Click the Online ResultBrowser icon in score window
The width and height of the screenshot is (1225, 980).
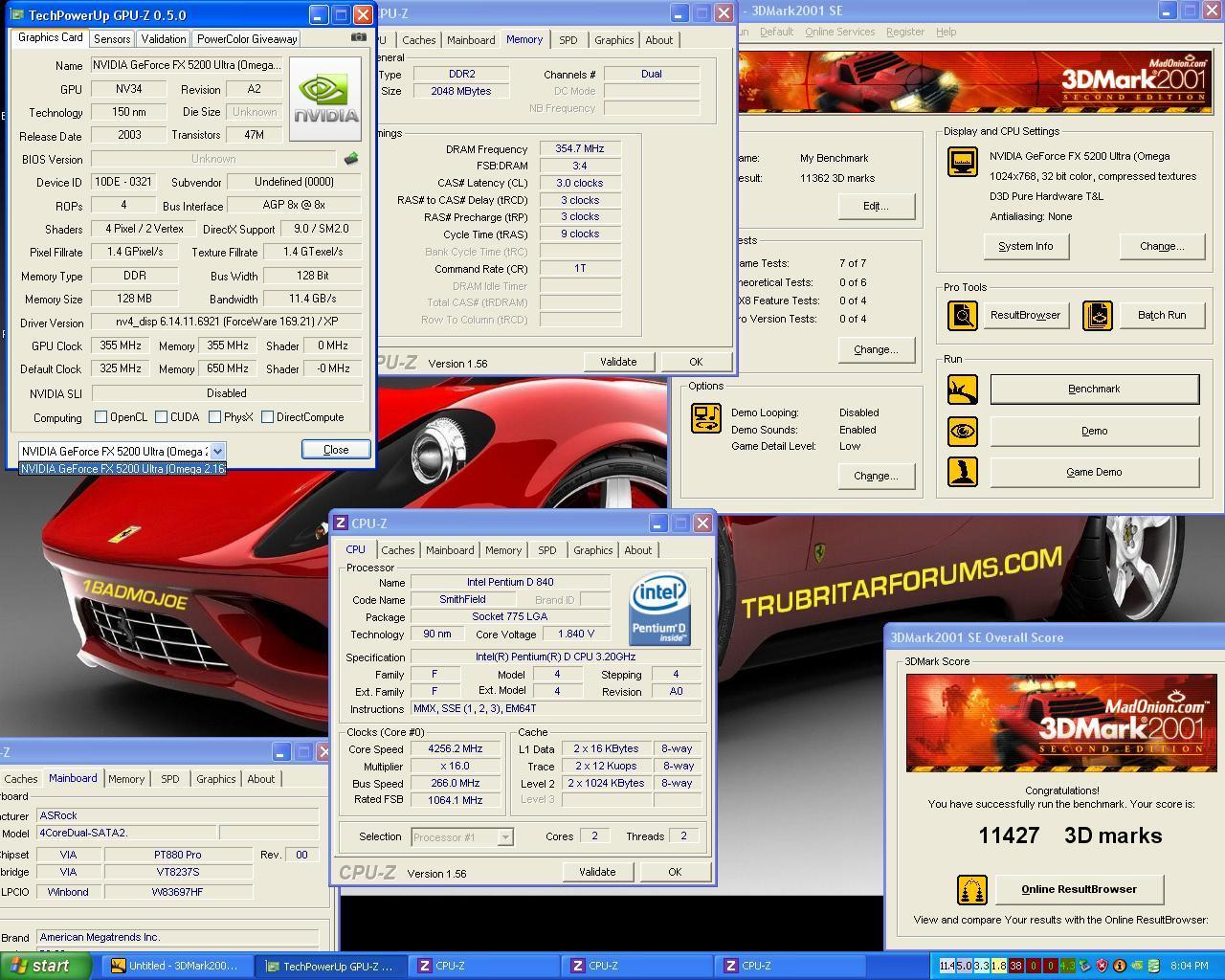tap(971, 890)
